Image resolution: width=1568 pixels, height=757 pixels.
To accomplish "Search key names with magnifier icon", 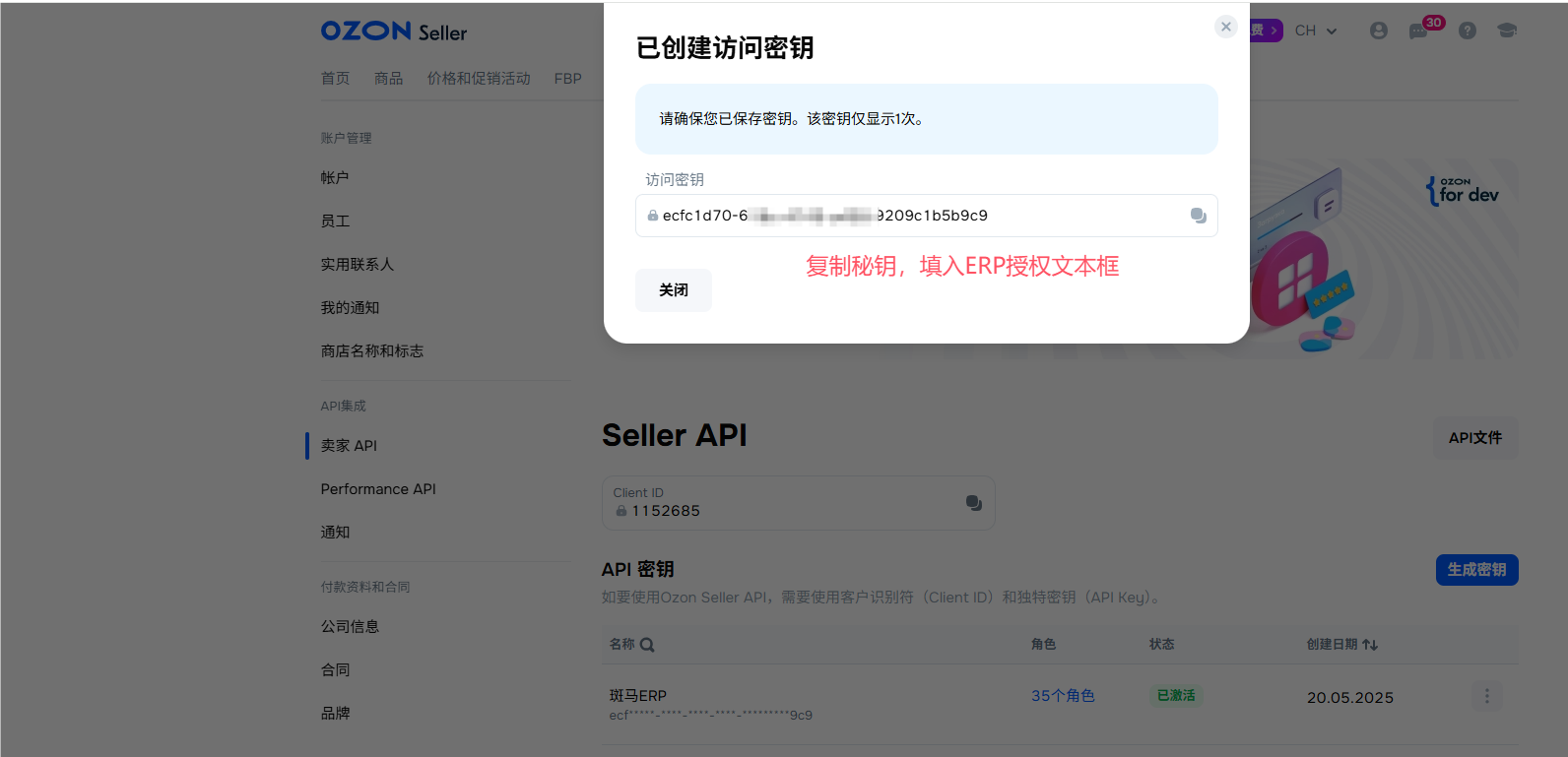I will point(647,645).
